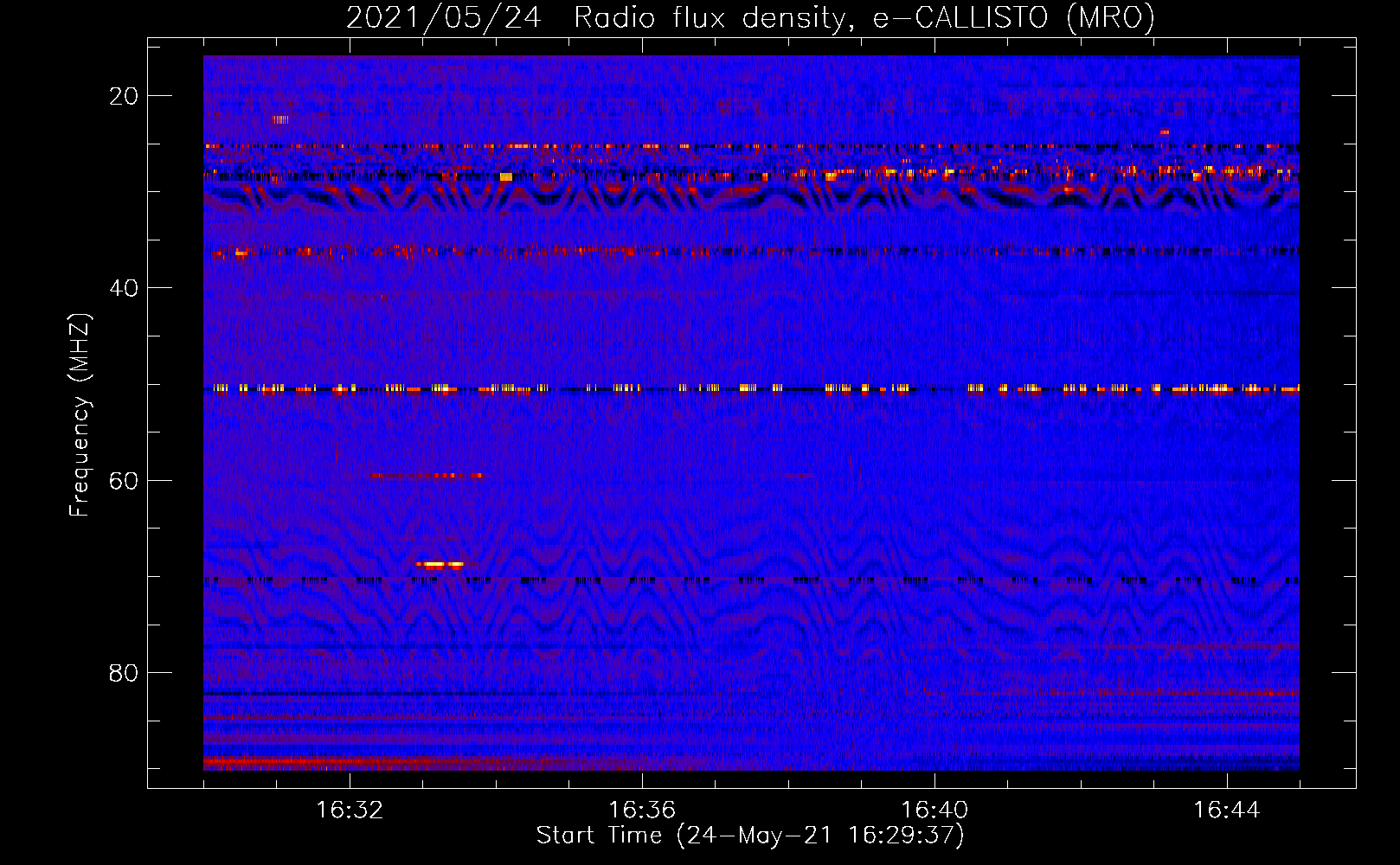Image resolution: width=1400 pixels, height=865 pixels.
Task: Click the plot title "Radio flux density, e-CALLISTO (MRO)"
Action: 864,18
